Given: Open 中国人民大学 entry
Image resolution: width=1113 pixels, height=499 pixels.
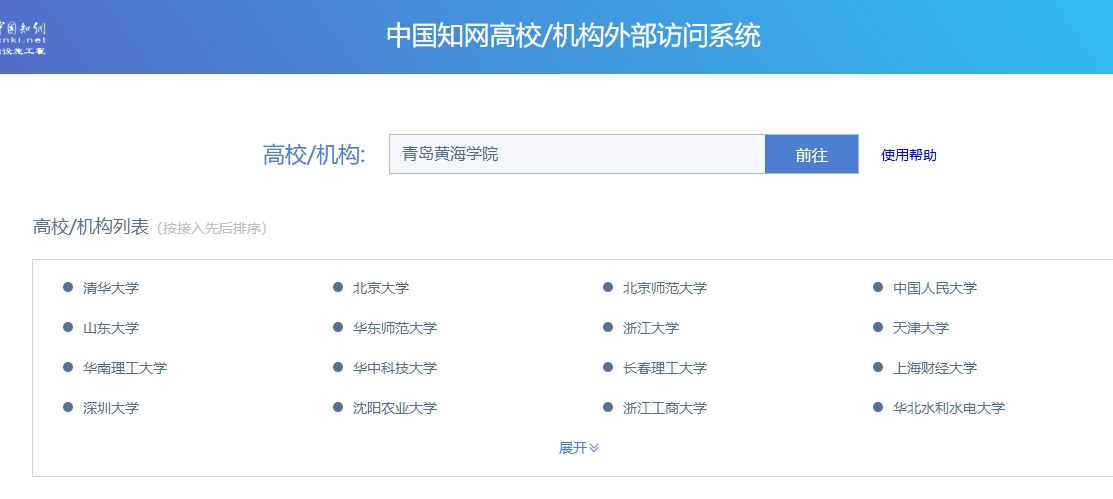Looking at the screenshot, I should coord(934,288).
